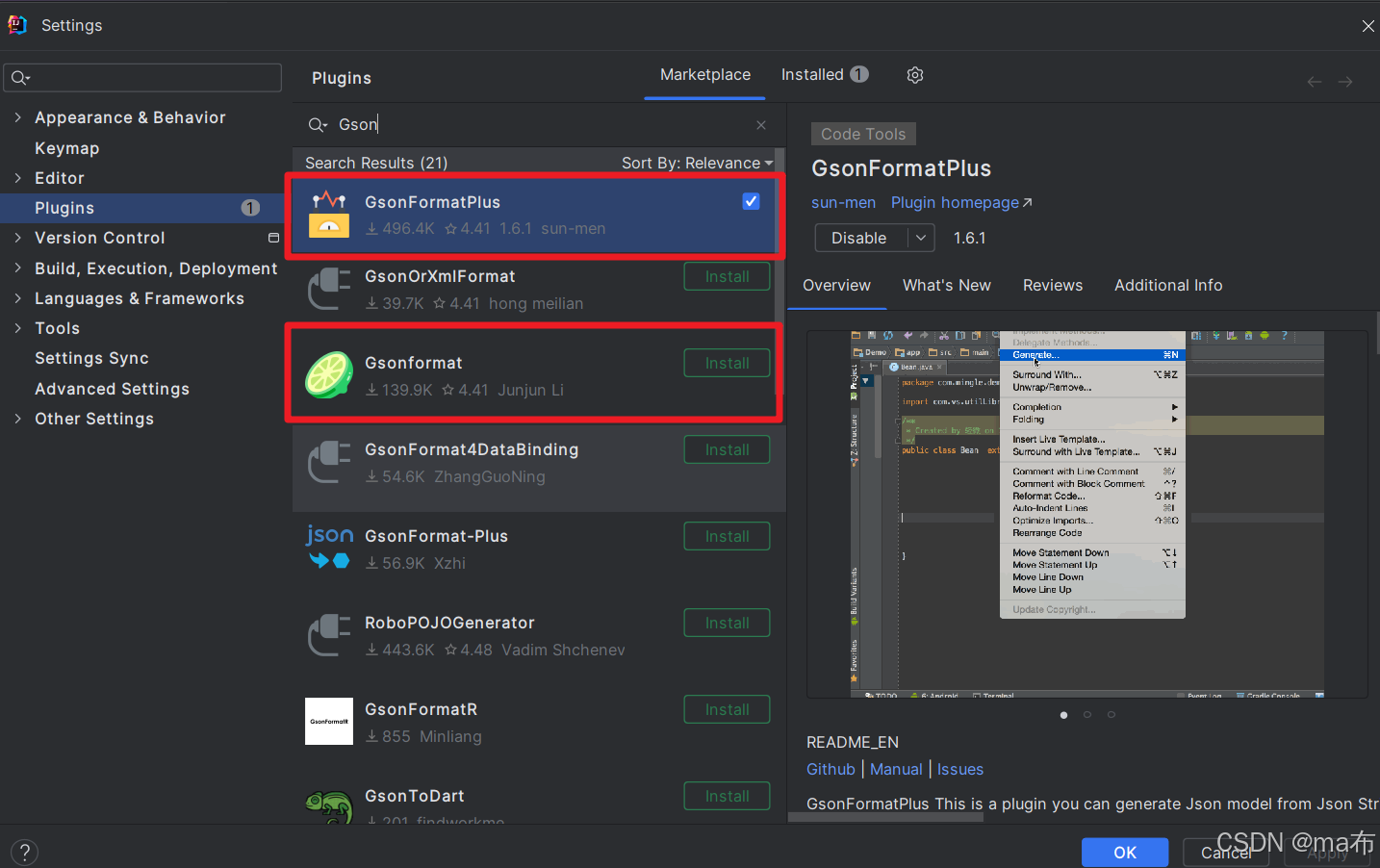This screenshot has height=868, width=1380.
Task: Expand Version Control settings node
Action: pos(17,238)
